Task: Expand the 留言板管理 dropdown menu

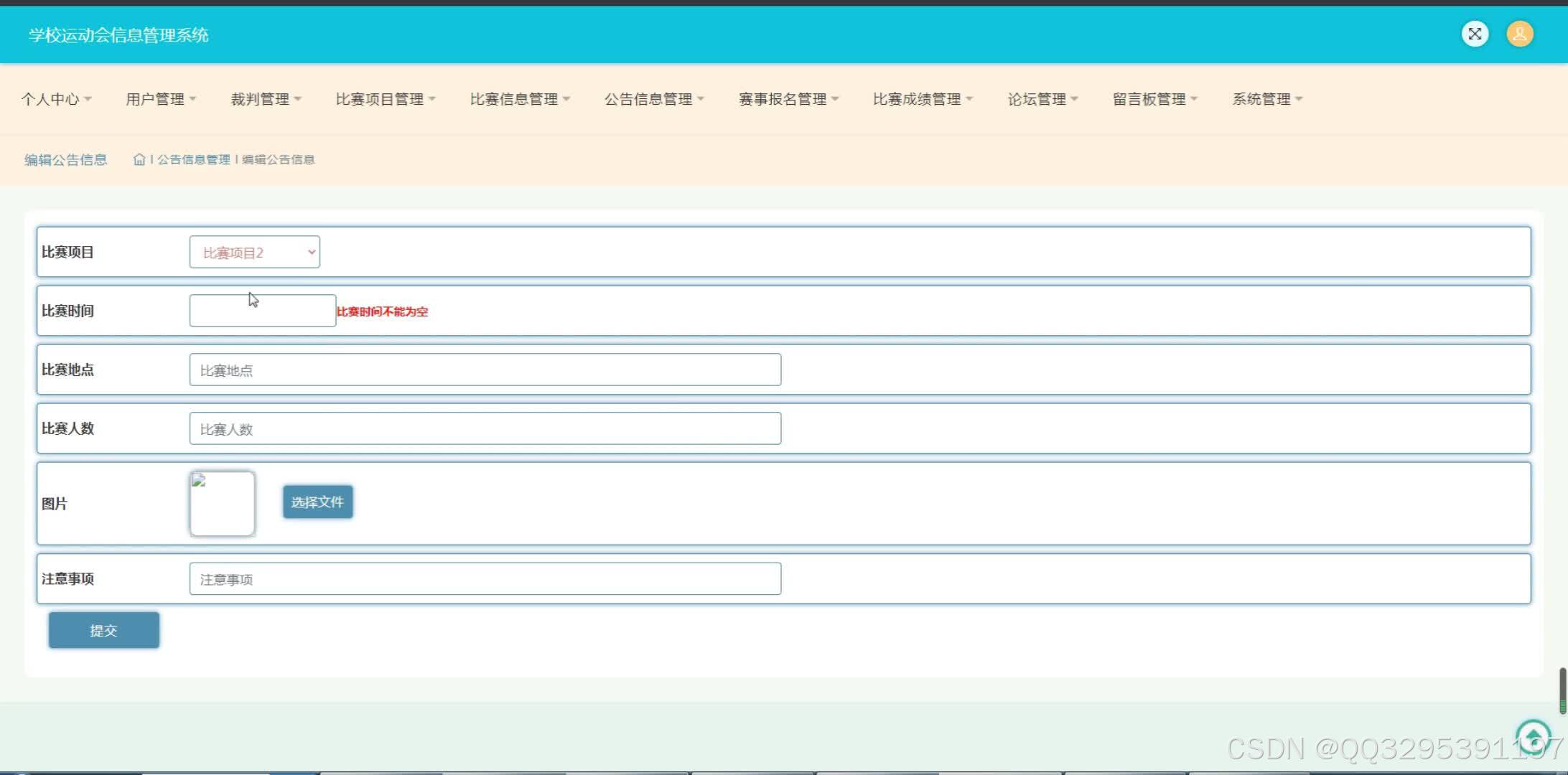Action: 1155,99
